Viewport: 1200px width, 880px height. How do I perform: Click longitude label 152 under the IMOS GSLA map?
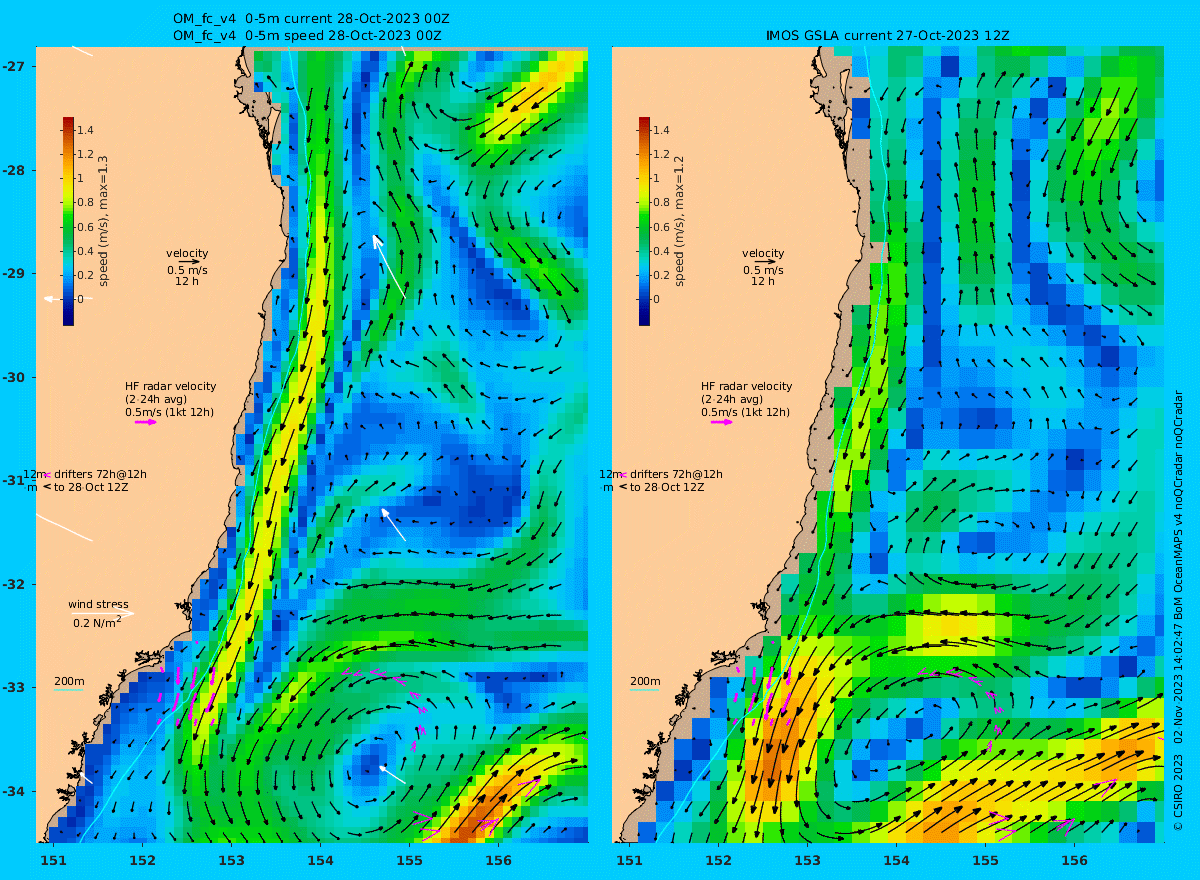click(x=718, y=859)
